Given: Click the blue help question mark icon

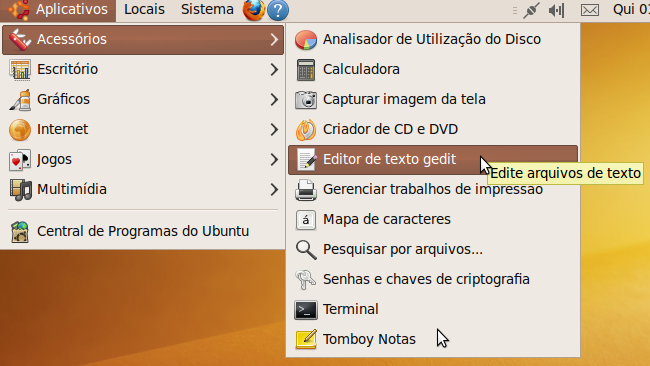Looking at the screenshot, I should pyautogui.click(x=278, y=10).
